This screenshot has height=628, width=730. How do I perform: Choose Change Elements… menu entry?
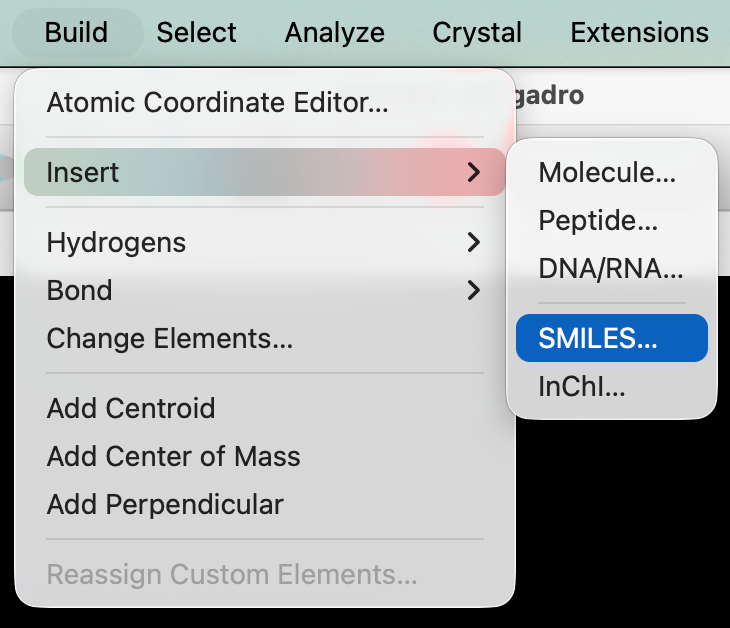click(170, 339)
